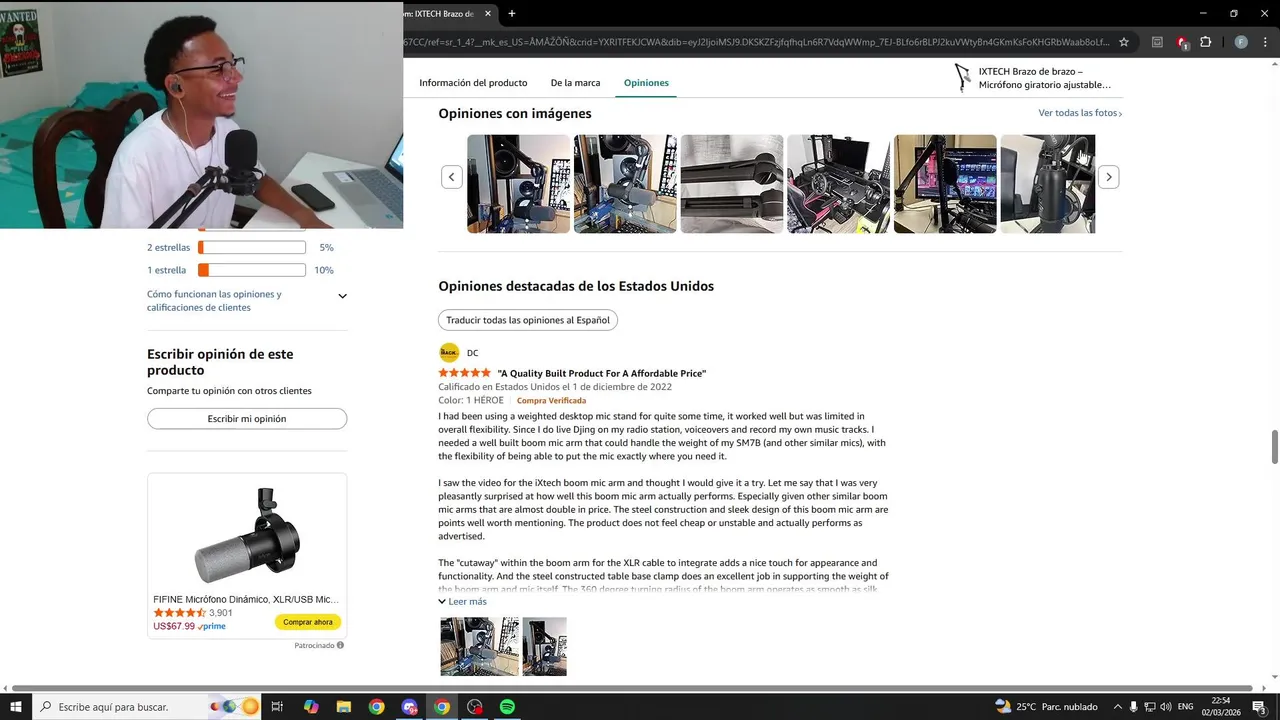1280x720 pixels.
Task: Click the red extension icon with badge
Action: click(x=1182, y=42)
